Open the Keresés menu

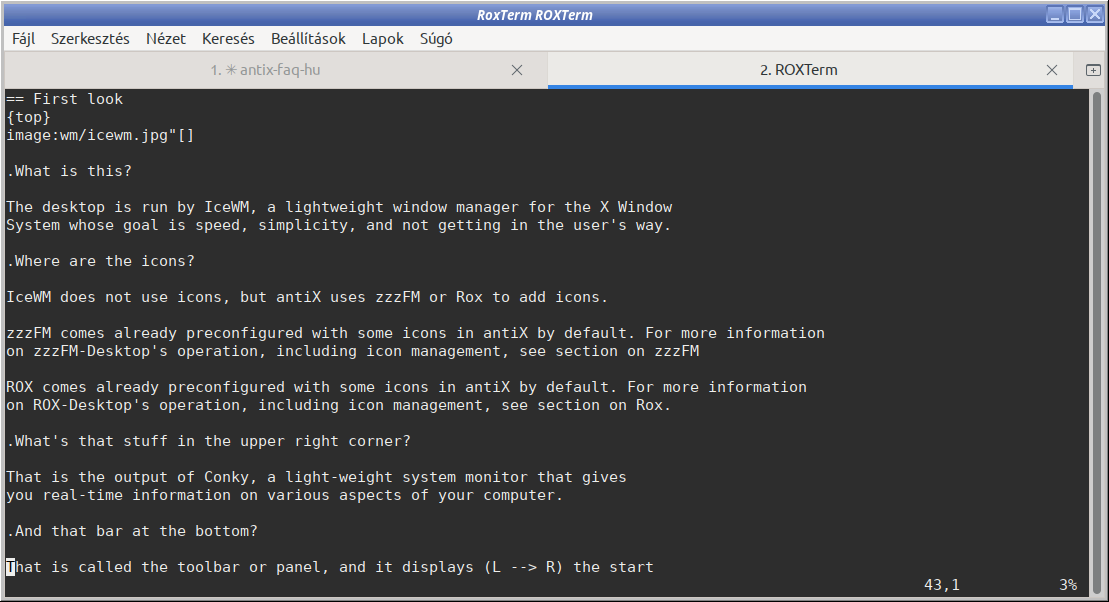[228, 39]
